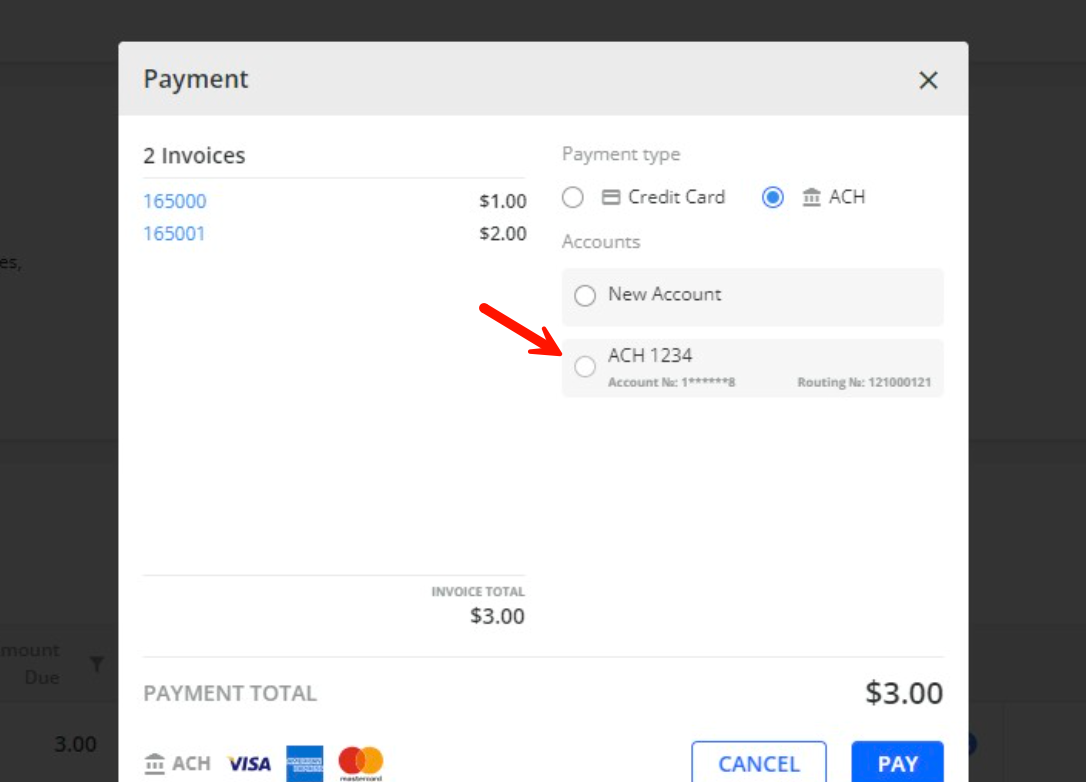Open invoice 165000 link
Viewport: 1086px width, 782px height.
[174, 201]
